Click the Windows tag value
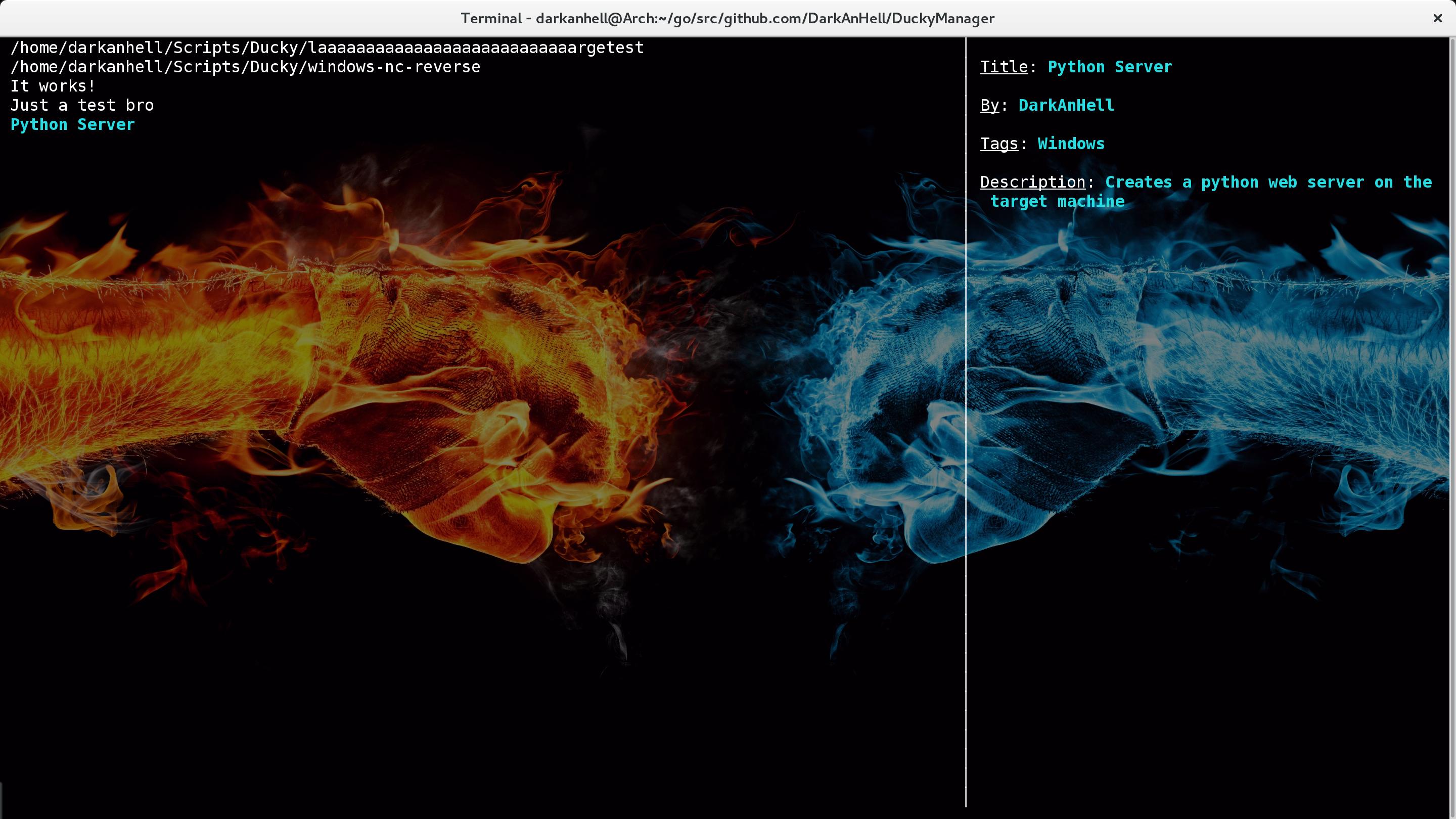 click(1071, 144)
